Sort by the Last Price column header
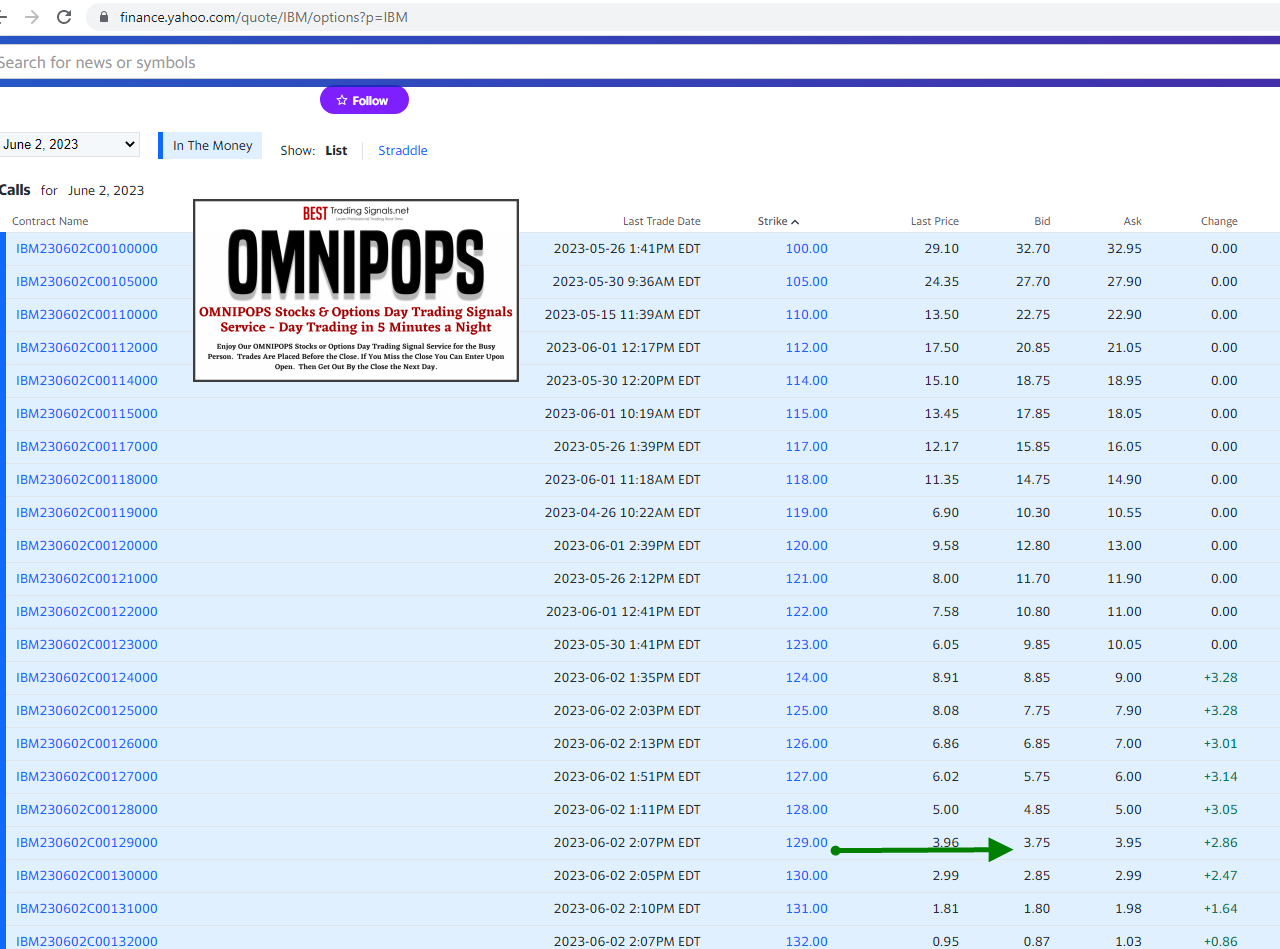This screenshot has height=949, width=1280. click(x=934, y=221)
